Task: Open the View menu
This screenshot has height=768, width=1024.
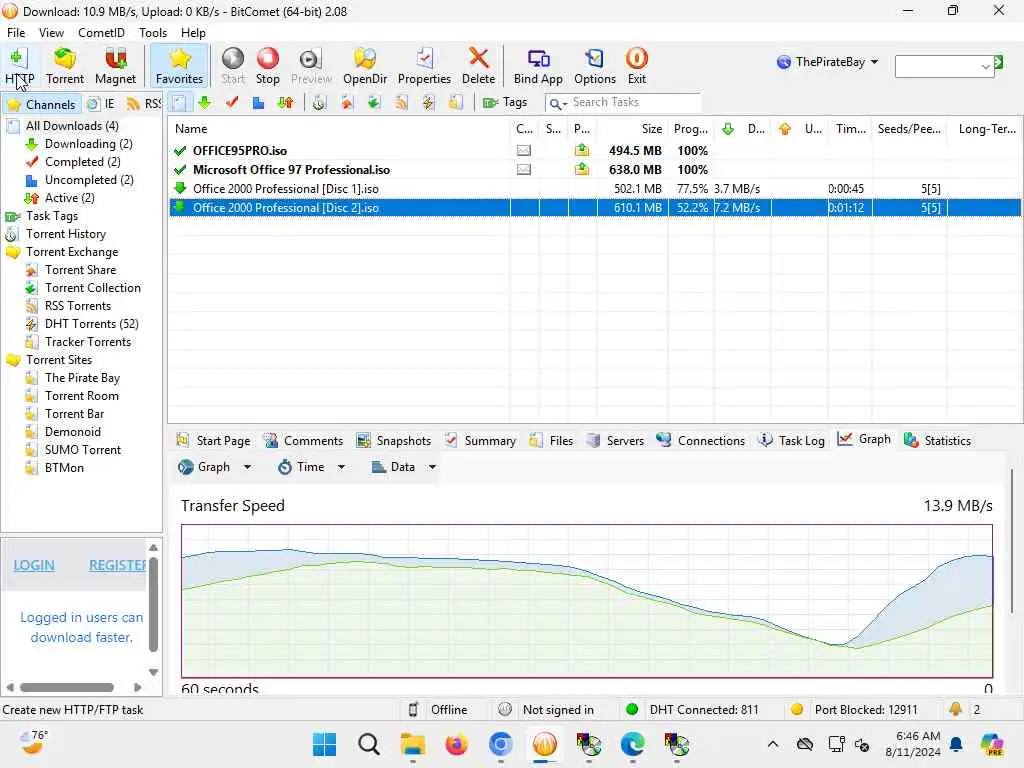Action: click(51, 33)
